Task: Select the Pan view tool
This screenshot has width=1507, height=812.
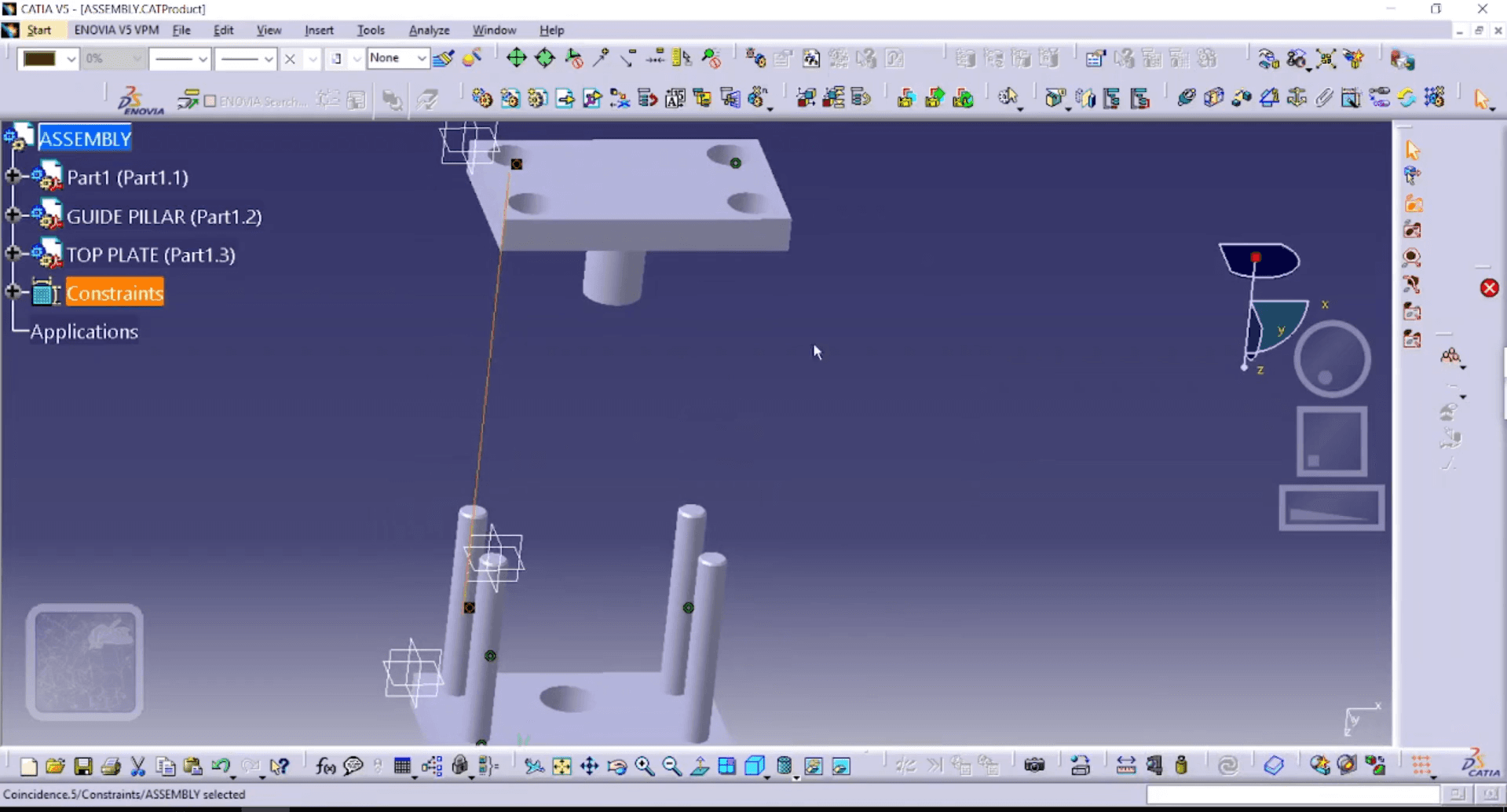Action: (x=589, y=766)
